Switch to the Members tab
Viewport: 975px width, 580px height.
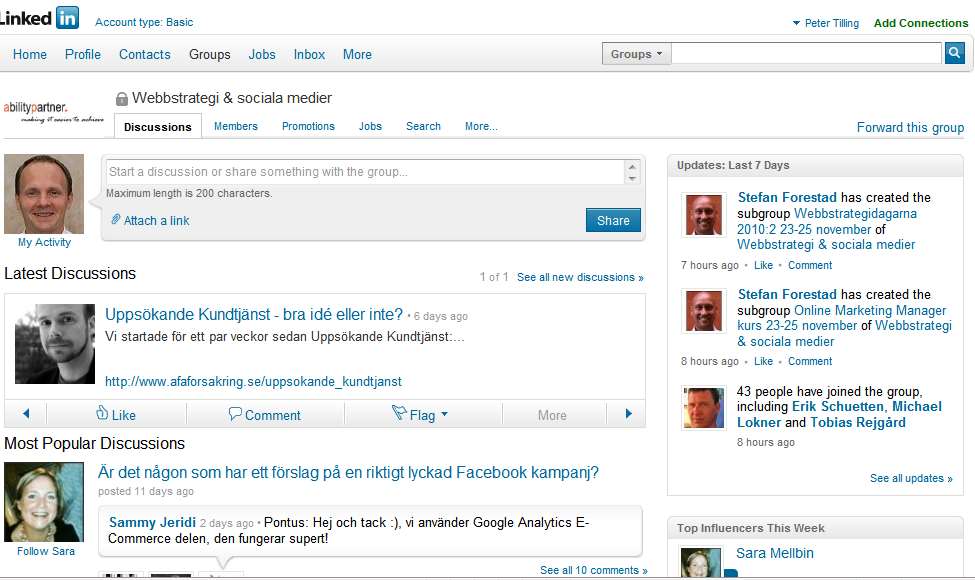(236, 126)
